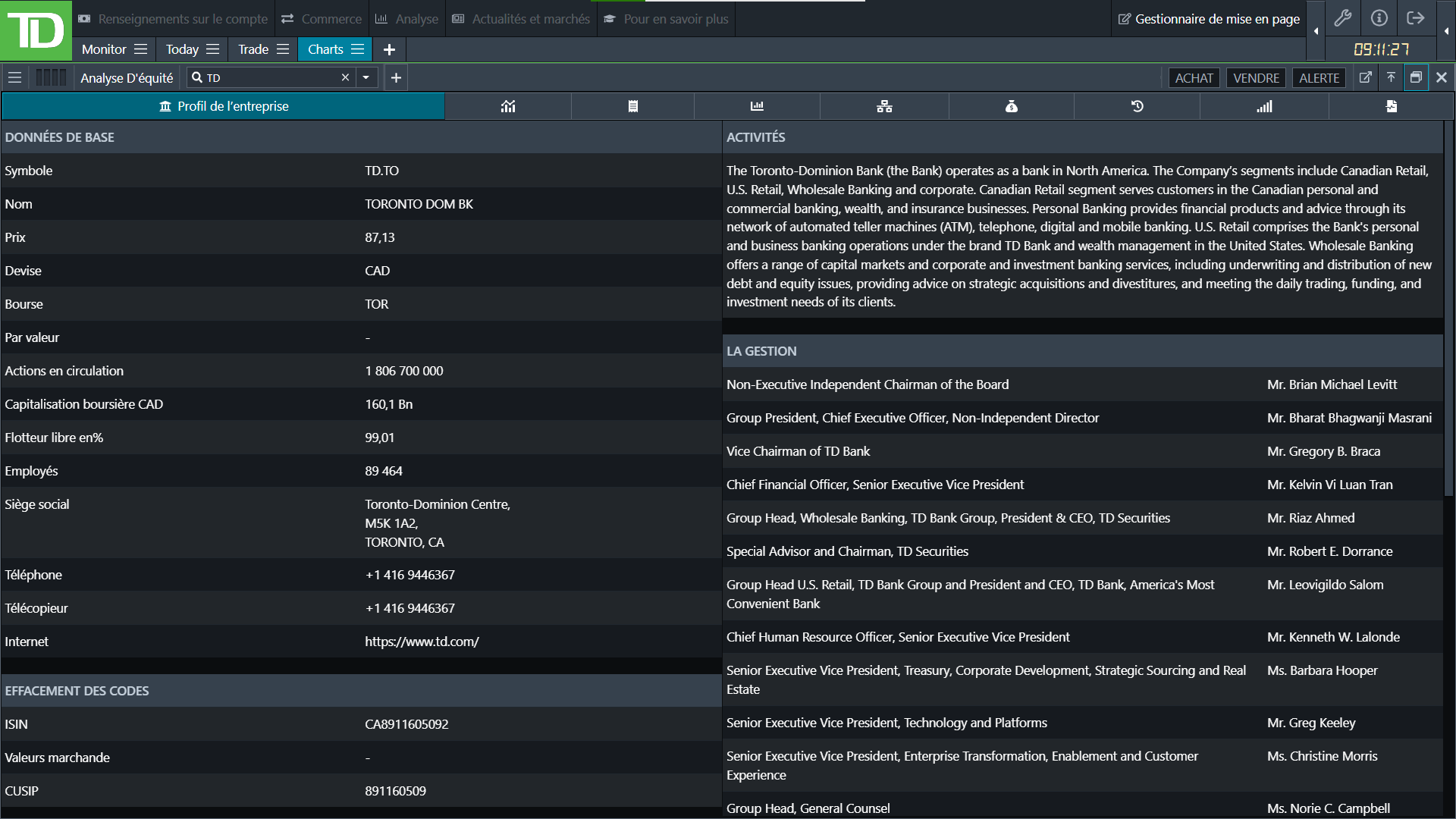The image size is (1456, 819).
Task: Open the Commerce menu
Action: [322, 19]
